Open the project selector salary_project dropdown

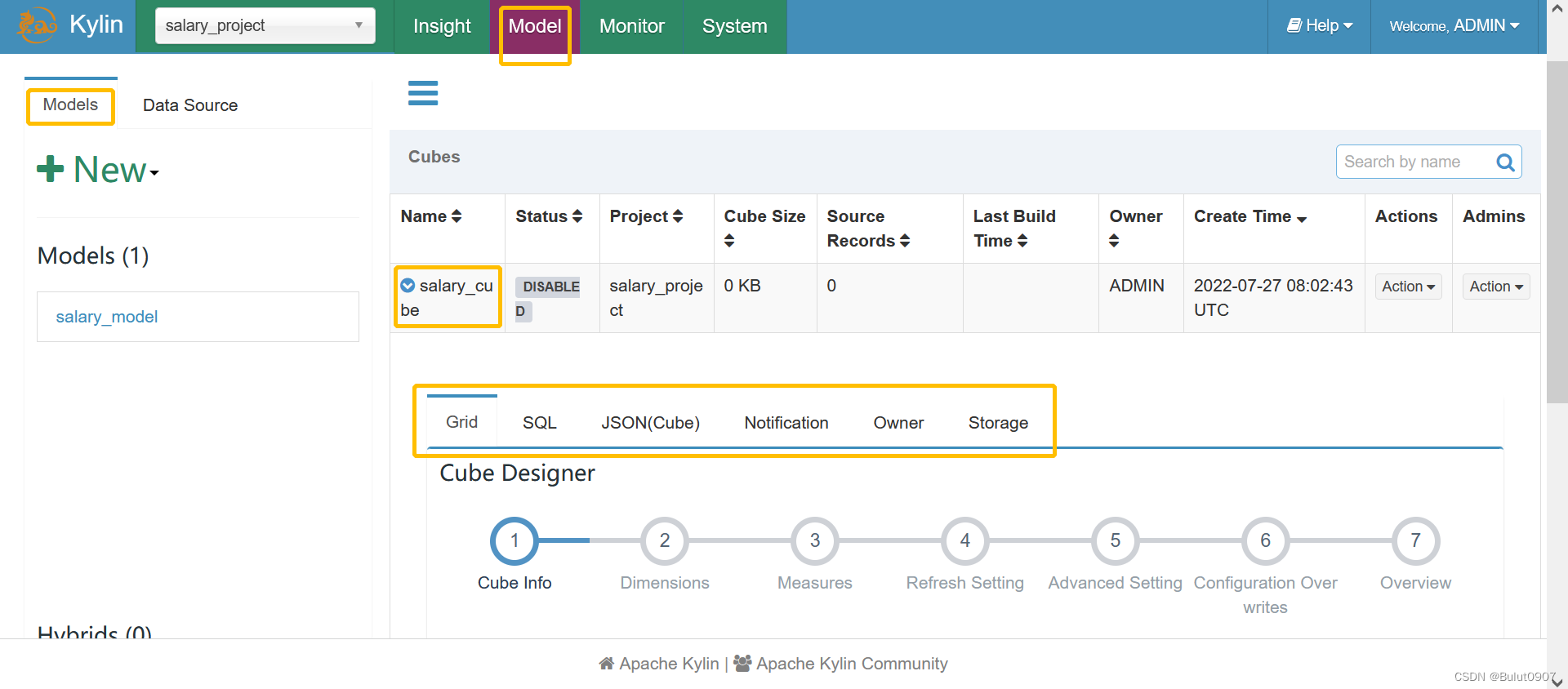click(x=265, y=25)
